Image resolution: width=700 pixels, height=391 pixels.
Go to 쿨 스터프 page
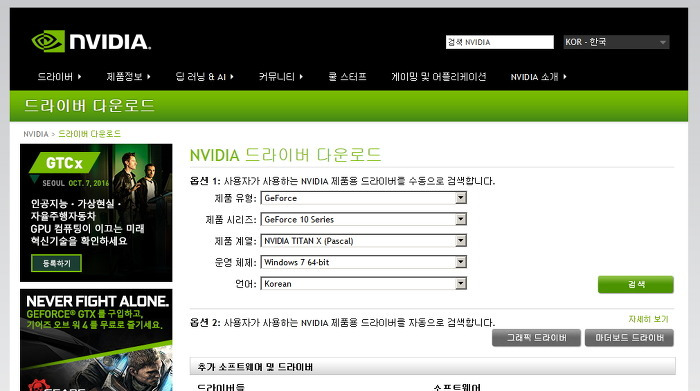click(x=347, y=77)
